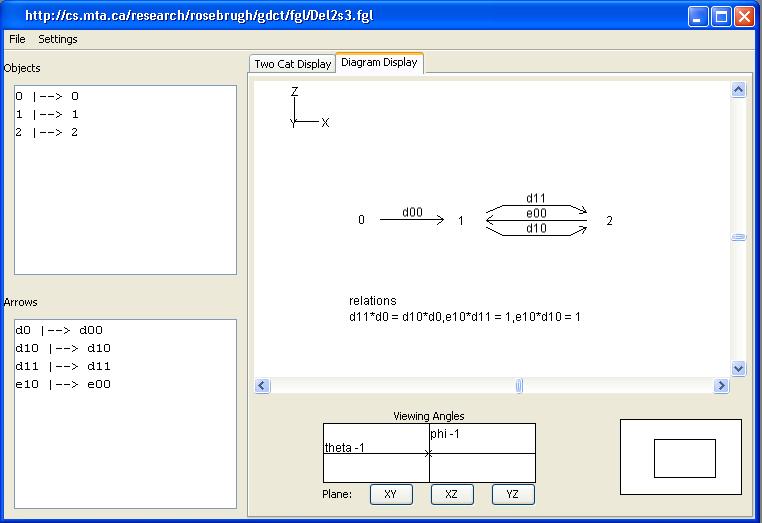Screen dimensions: 762x523
Task: Click the diagram scroll up arrow
Action: (738, 90)
